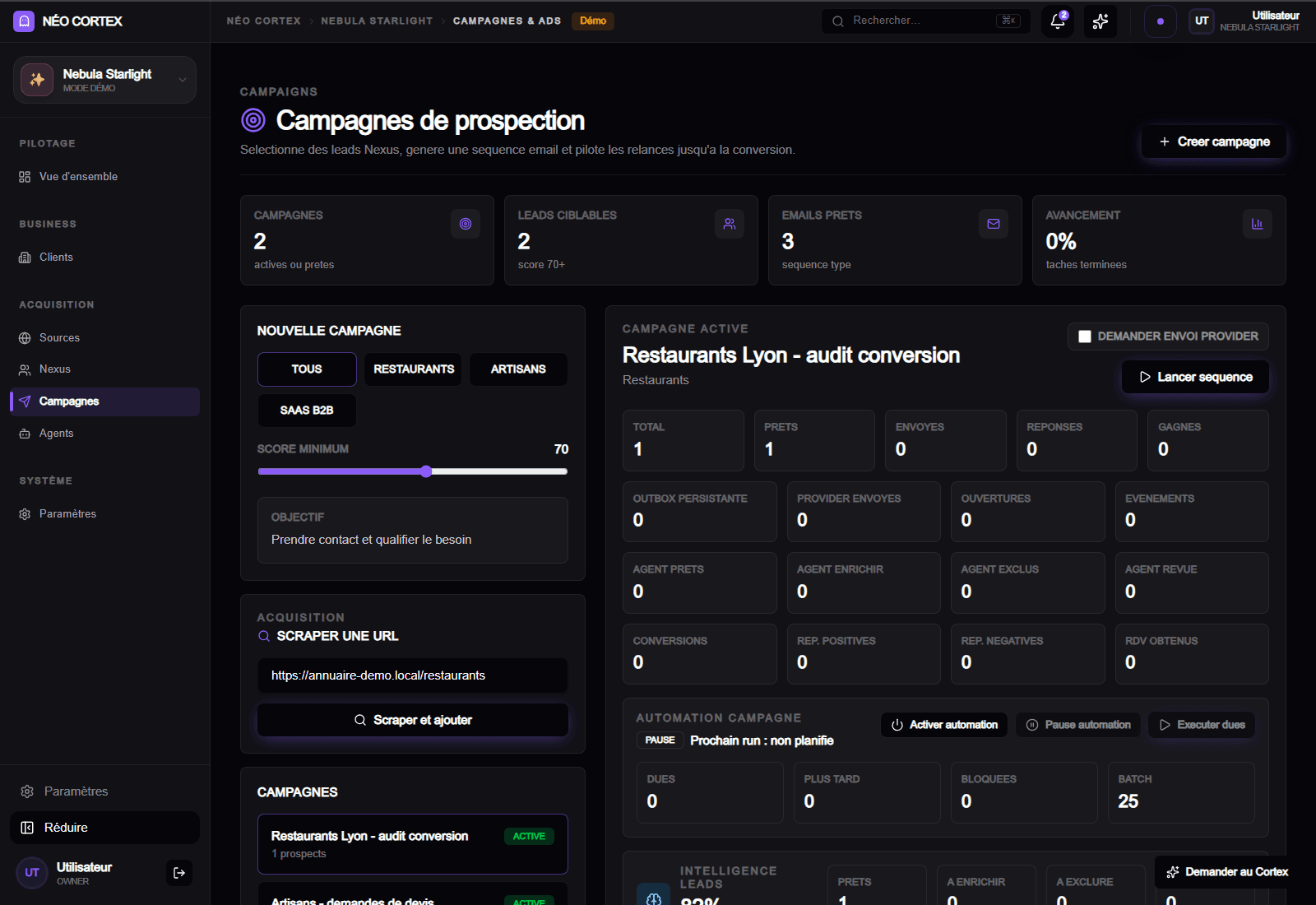This screenshot has height=905, width=1316.
Task: Collapse sidebar with Réduire
Action: 104,828
